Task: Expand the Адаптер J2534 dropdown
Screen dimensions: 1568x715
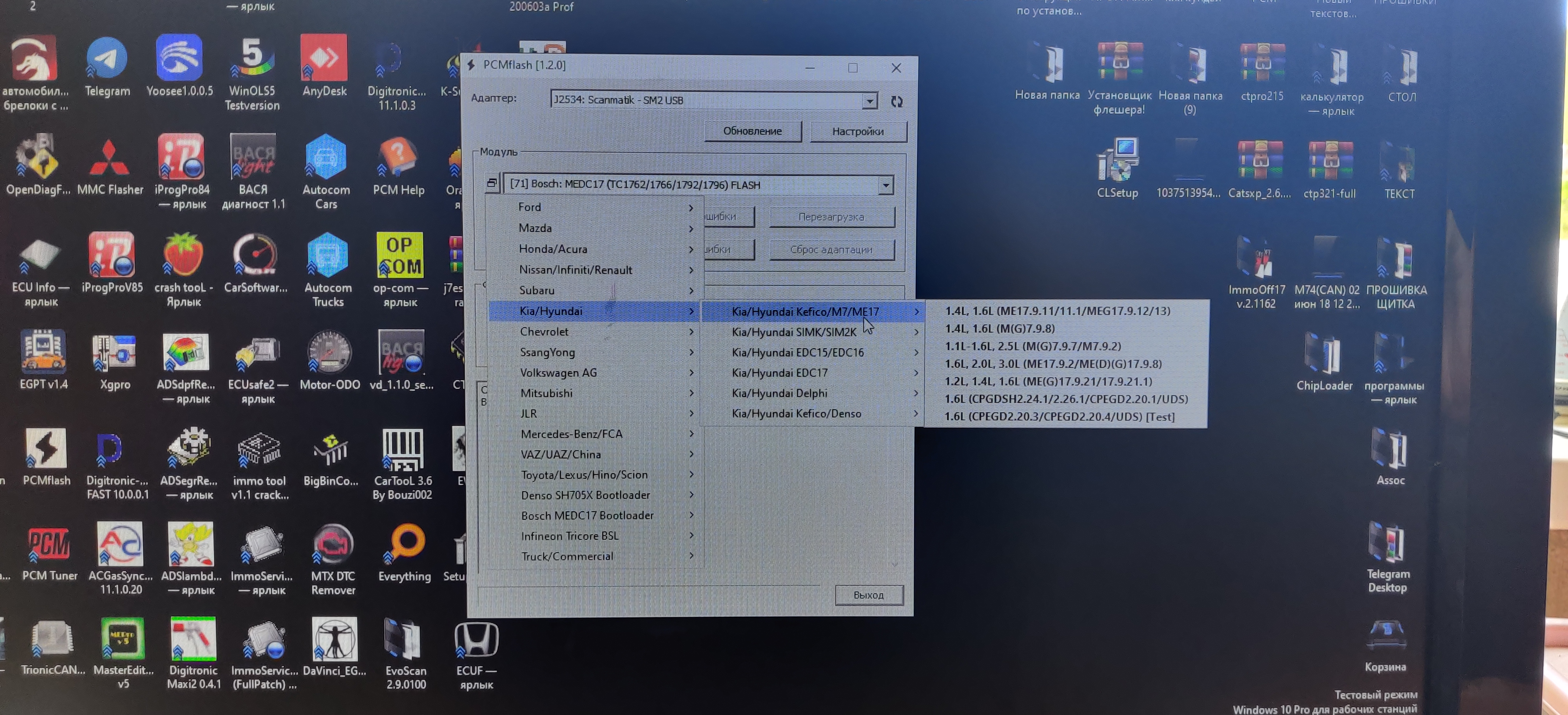Action: [x=870, y=101]
